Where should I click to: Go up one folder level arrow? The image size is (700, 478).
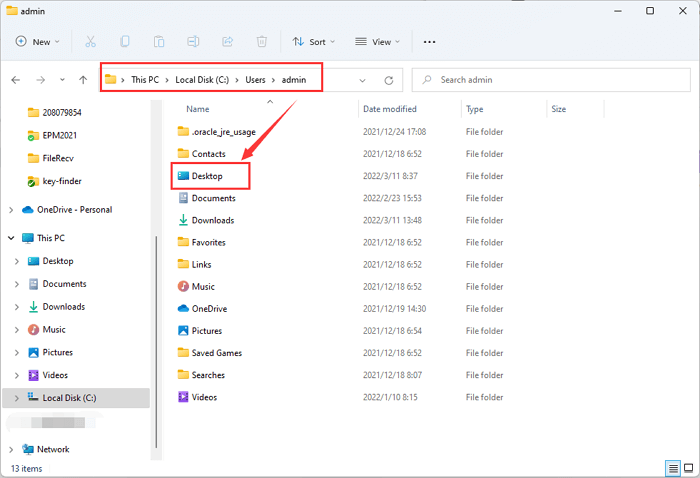pos(83,80)
